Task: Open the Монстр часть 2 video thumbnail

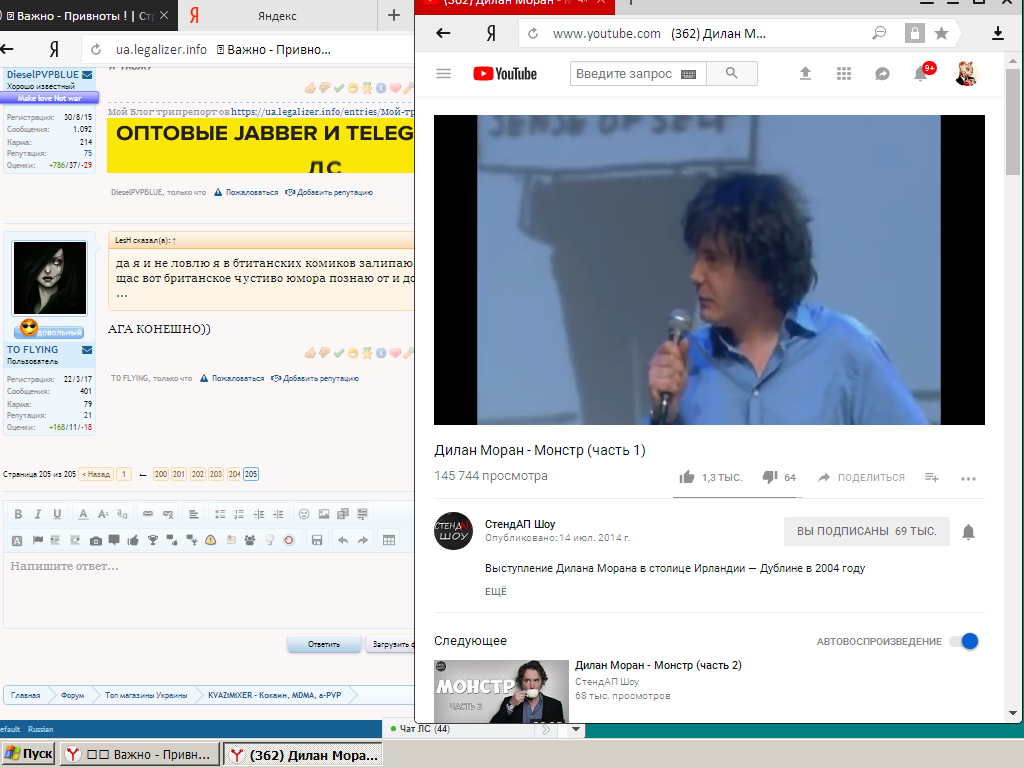Action: coord(501,691)
